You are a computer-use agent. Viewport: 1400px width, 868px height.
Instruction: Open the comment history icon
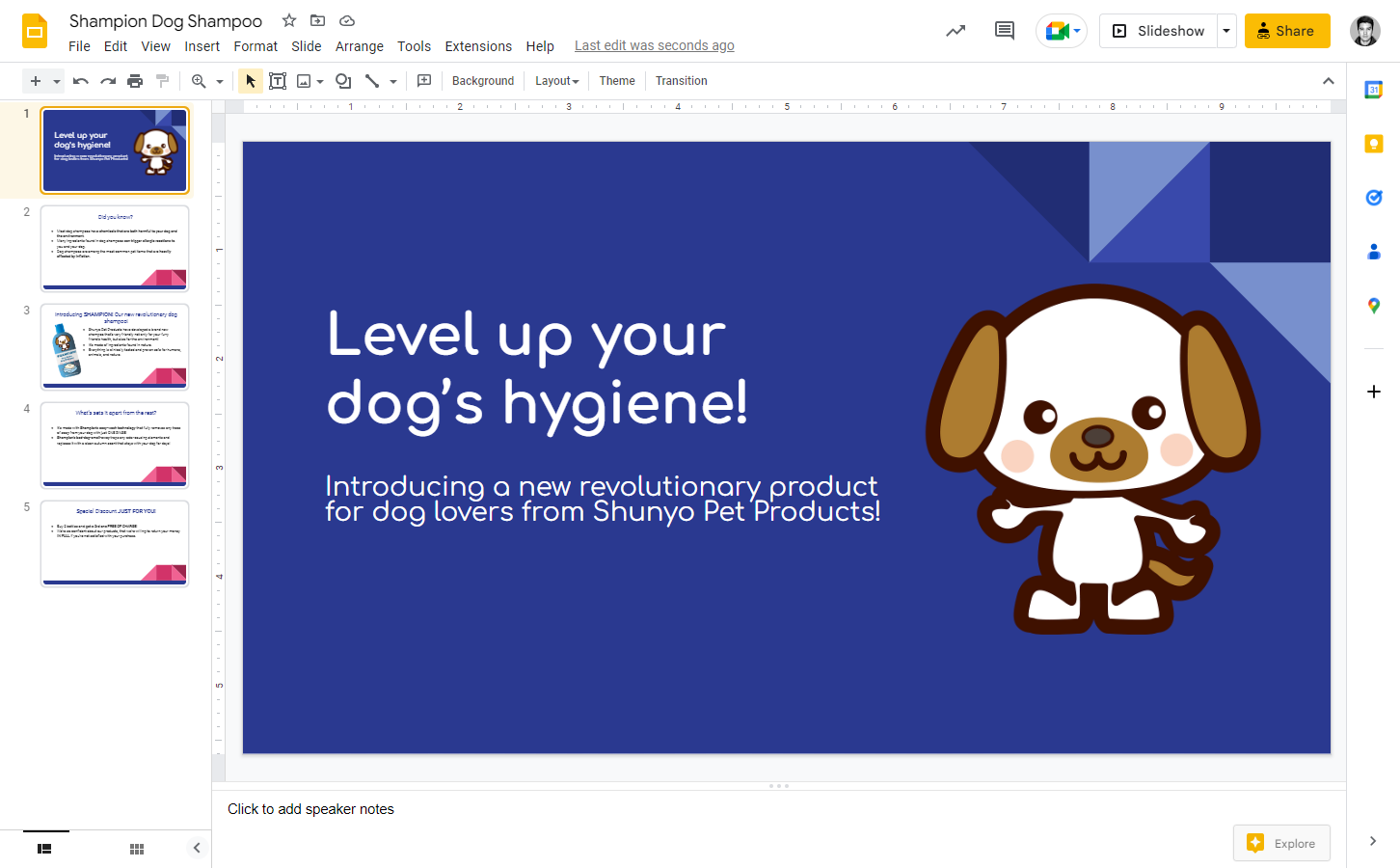(1004, 31)
